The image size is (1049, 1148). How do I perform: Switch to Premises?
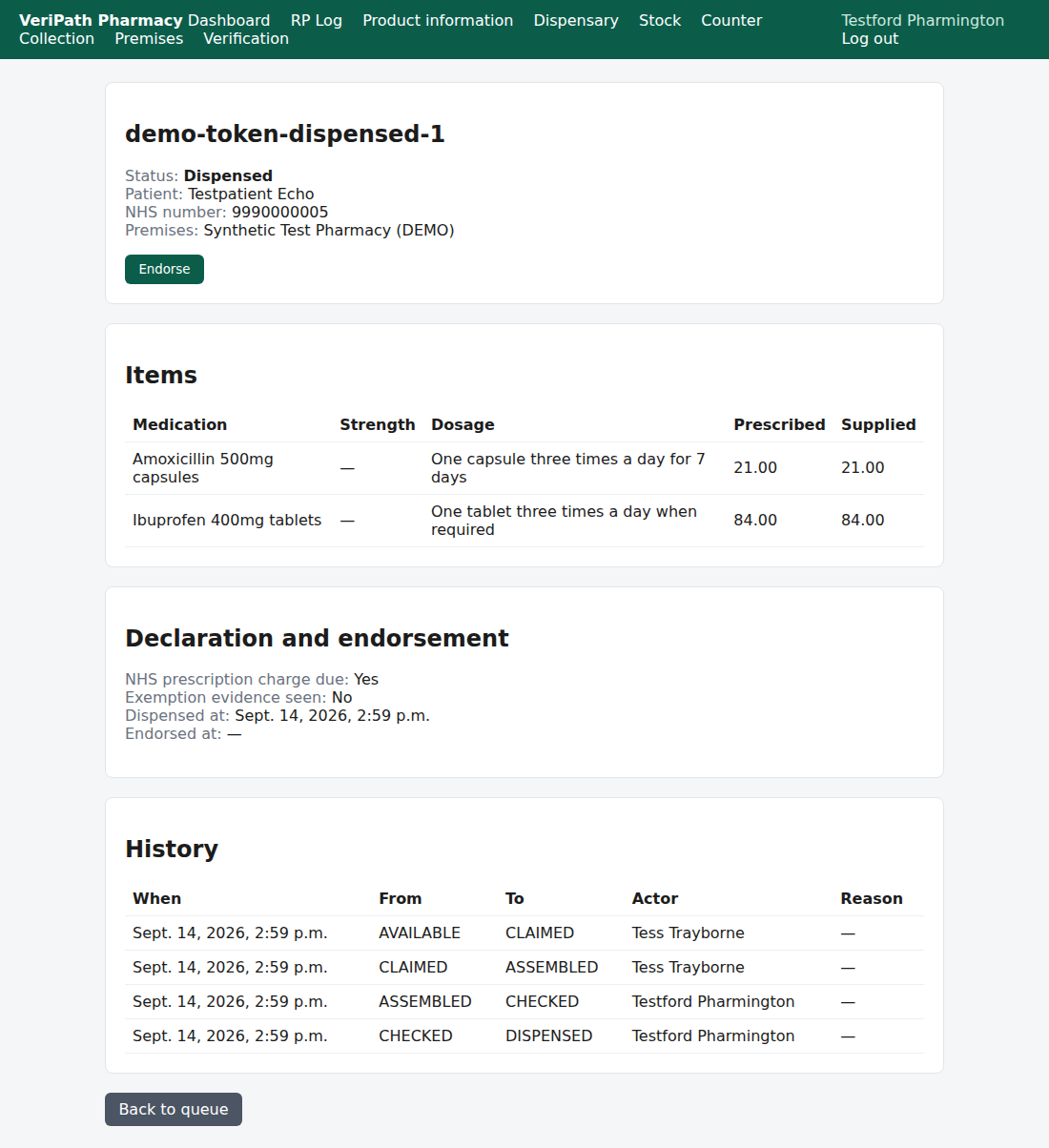point(149,38)
